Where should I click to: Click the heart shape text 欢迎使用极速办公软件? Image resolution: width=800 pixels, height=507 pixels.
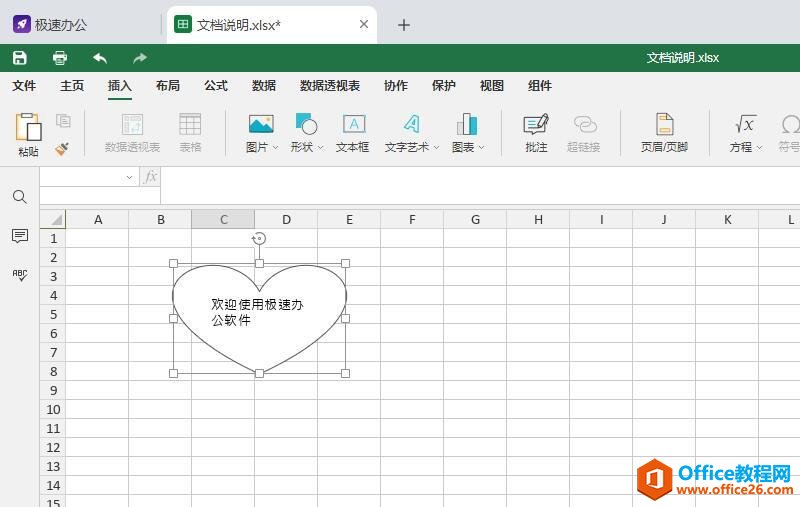(x=257, y=312)
